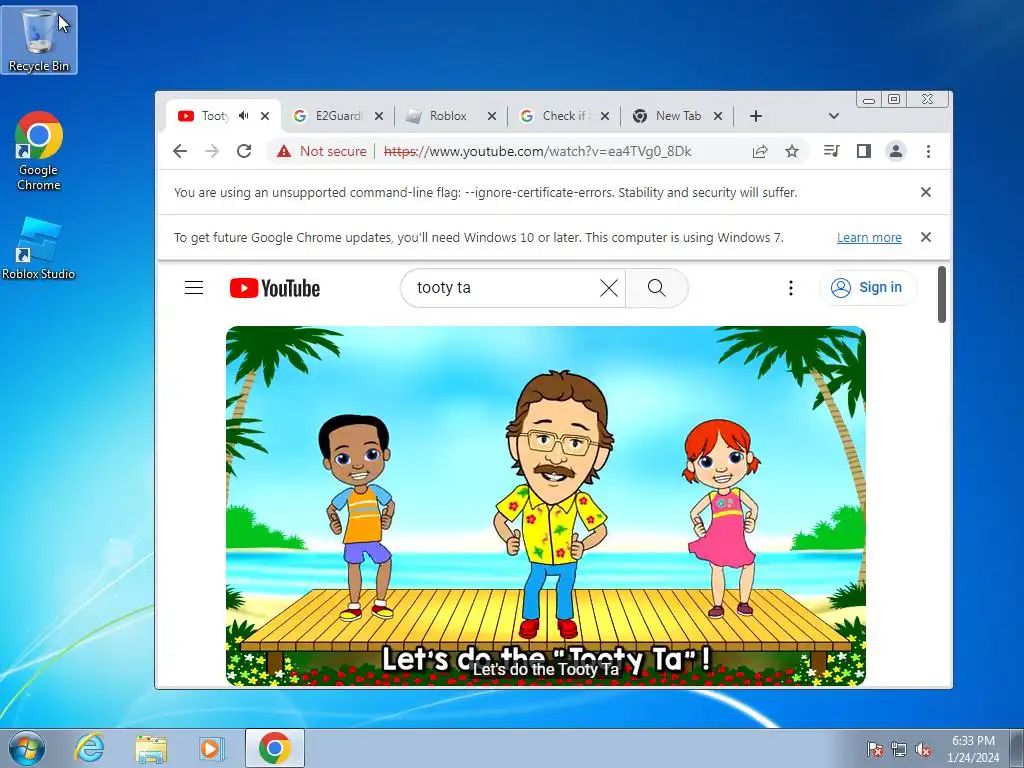This screenshot has width=1024, height=768.
Task: Close the E2Guardian tab
Action: 379,116
